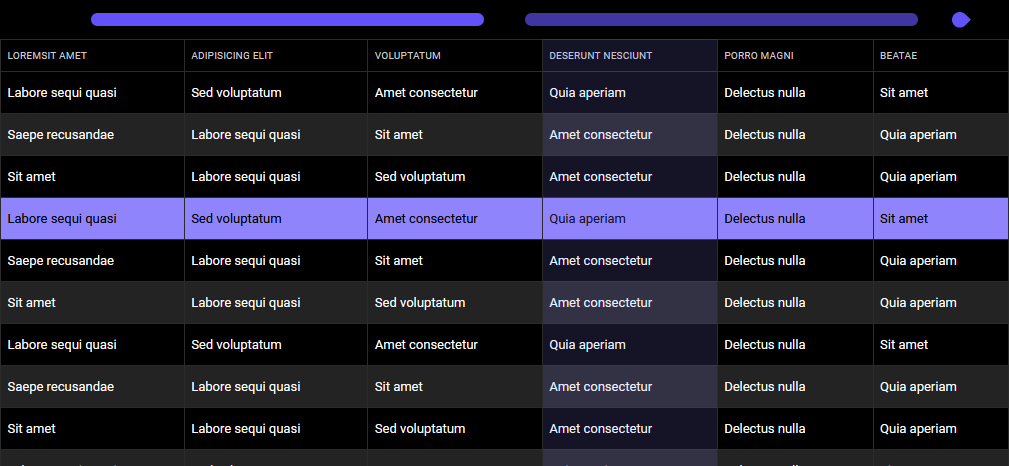This screenshot has height=466, width=1009.
Task: Sort by LOREMSIT AMET column header
Action: 47,56
